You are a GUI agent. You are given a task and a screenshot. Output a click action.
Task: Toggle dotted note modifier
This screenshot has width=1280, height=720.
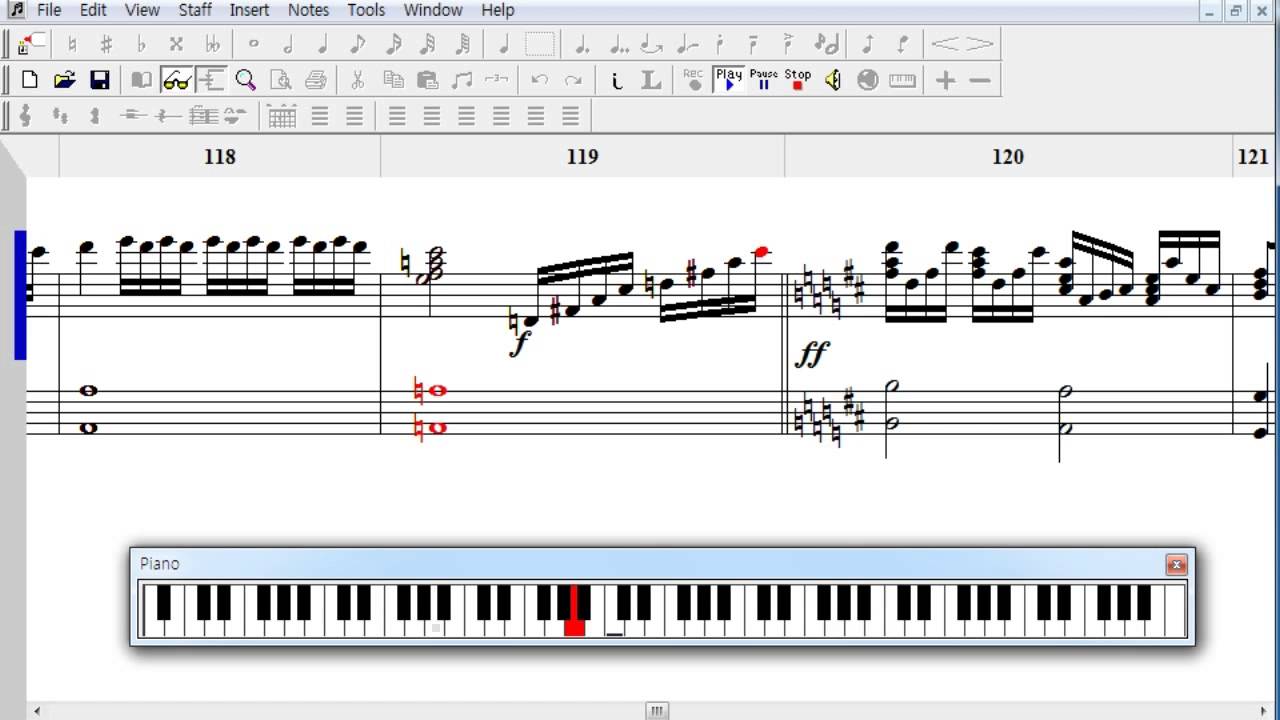(581, 44)
